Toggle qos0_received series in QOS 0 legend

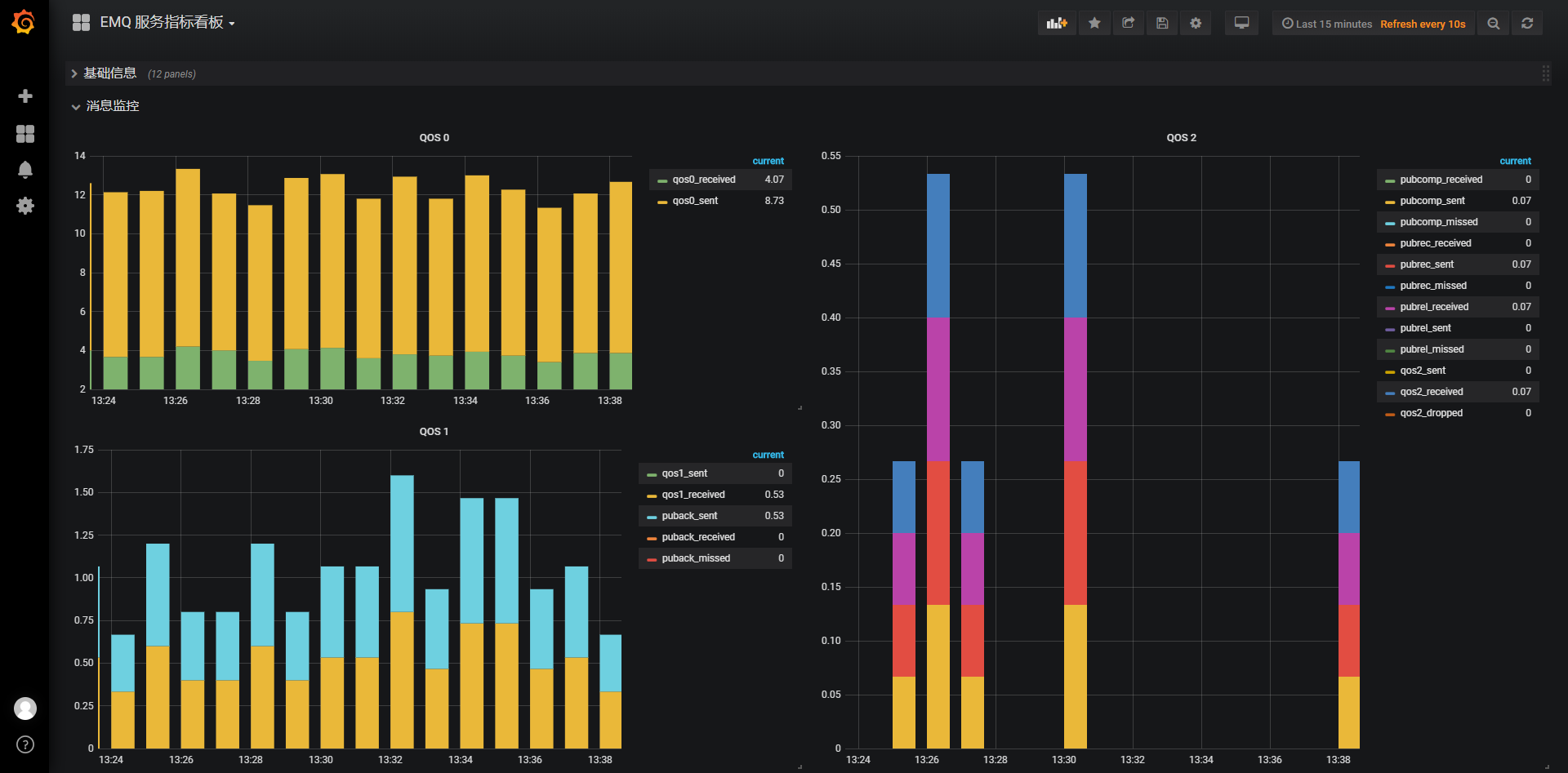pos(704,180)
